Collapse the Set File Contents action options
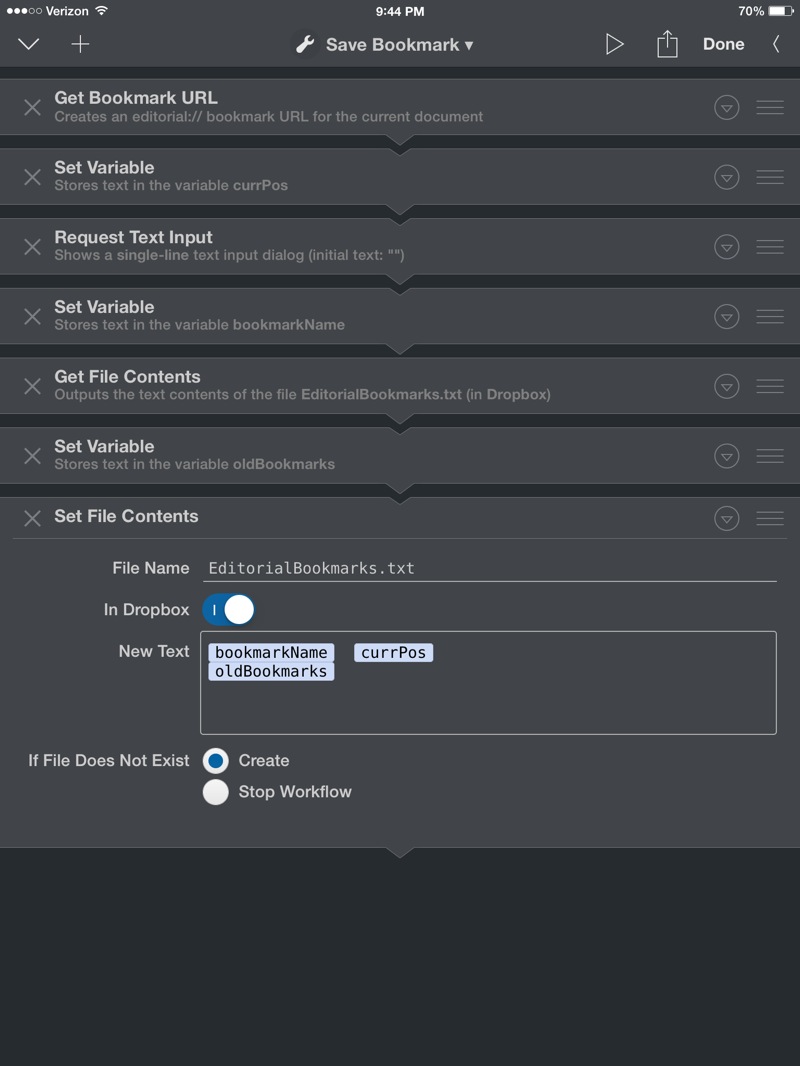Viewport: 800px width, 1066px height. [727, 519]
